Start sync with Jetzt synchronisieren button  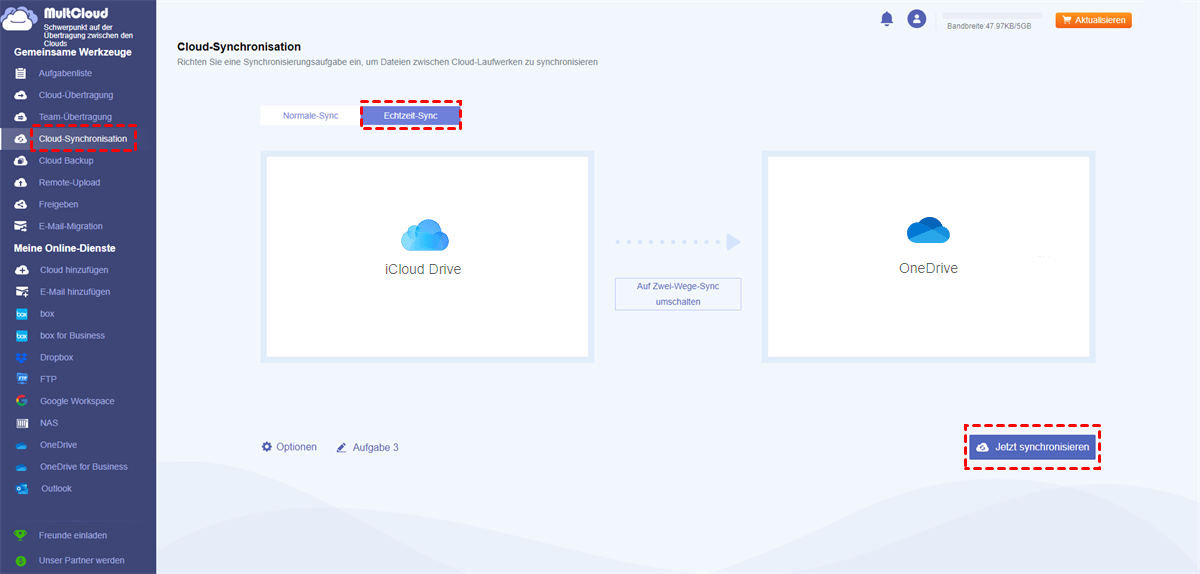1032,447
